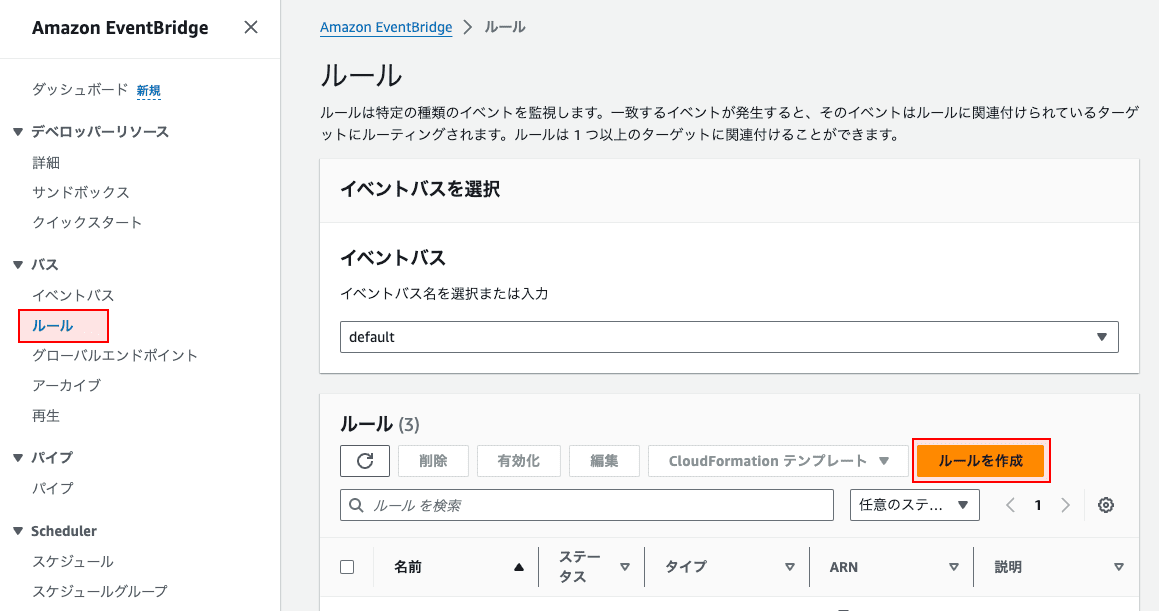The image size is (1159, 611).
Task: Open パイプ item in the sidebar
Action: click(x=52, y=488)
